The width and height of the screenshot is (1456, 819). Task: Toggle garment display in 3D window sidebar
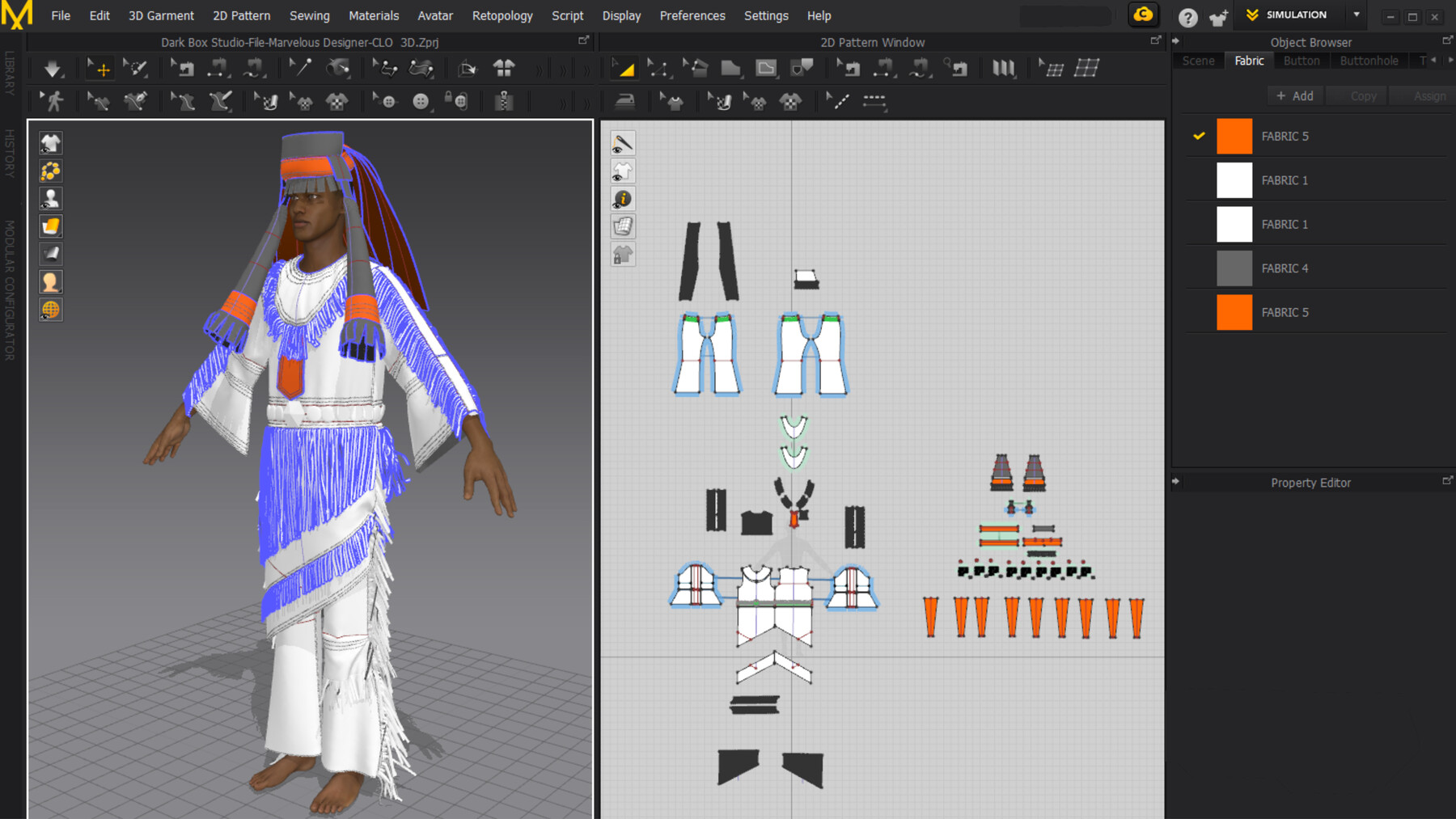(x=51, y=144)
